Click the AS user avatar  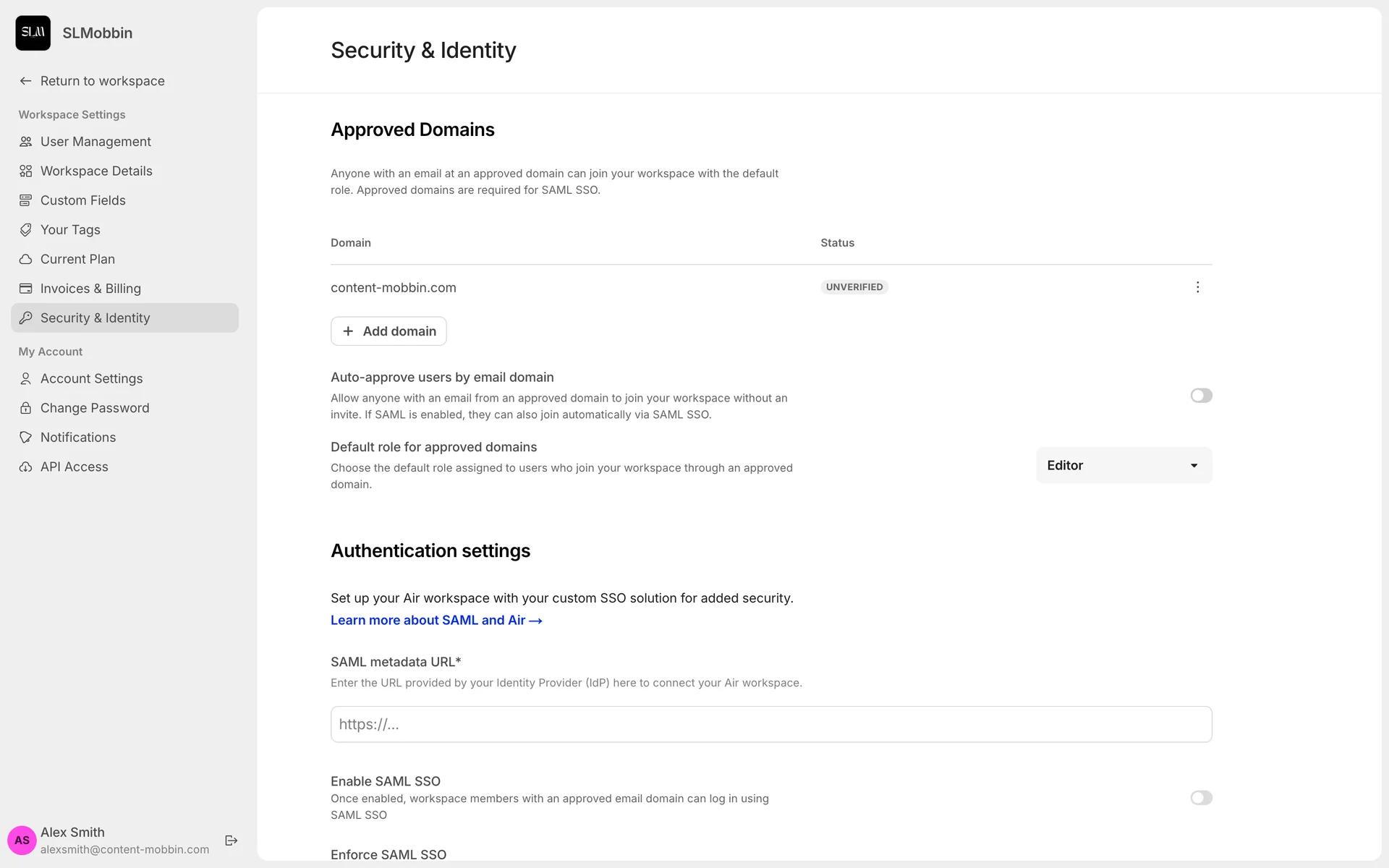tap(22, 841)
